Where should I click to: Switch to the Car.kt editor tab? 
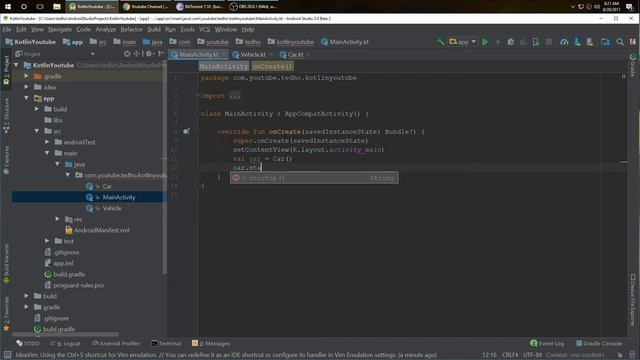295,54
